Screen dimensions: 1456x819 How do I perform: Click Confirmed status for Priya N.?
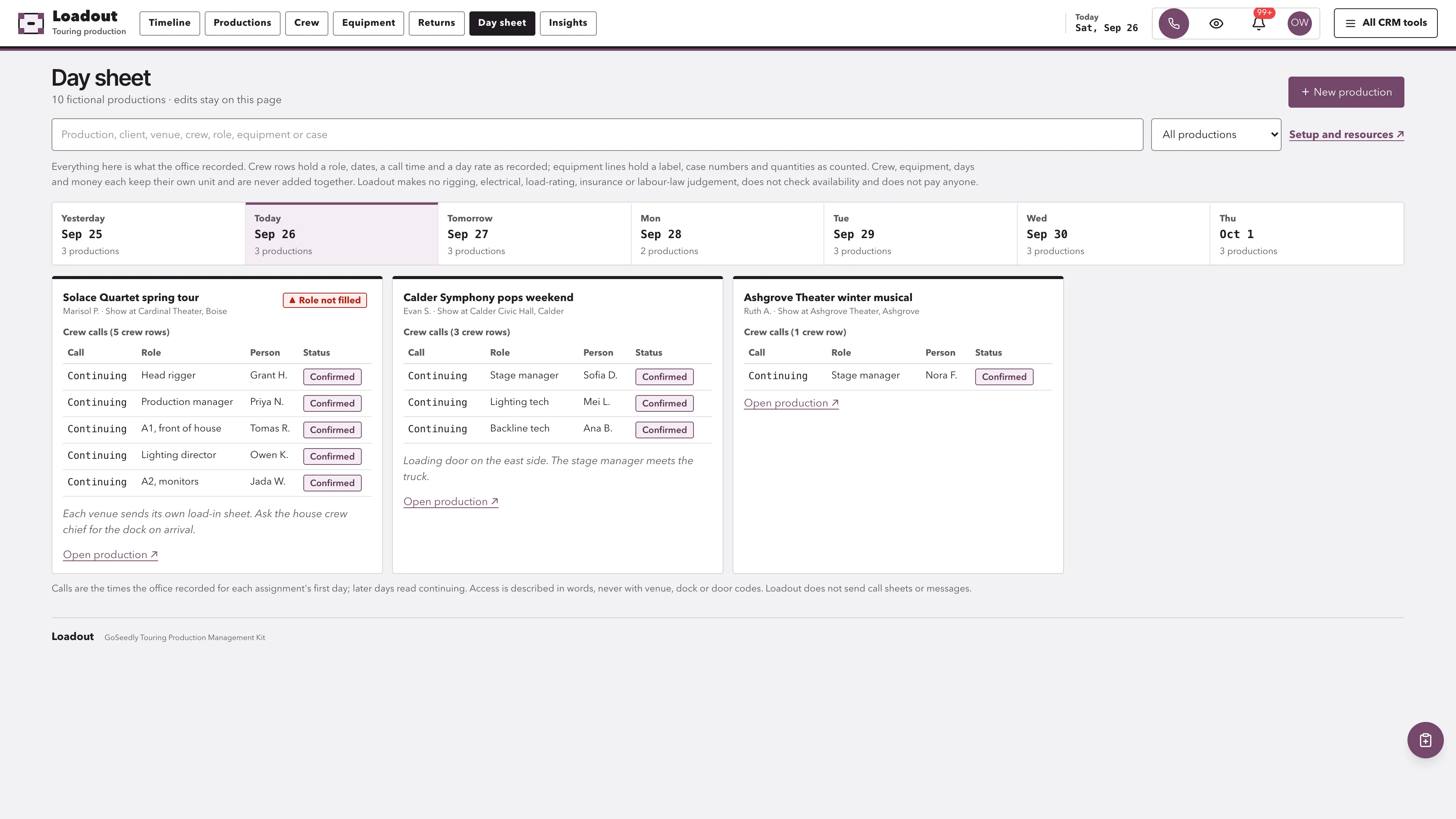click(333, 403)
